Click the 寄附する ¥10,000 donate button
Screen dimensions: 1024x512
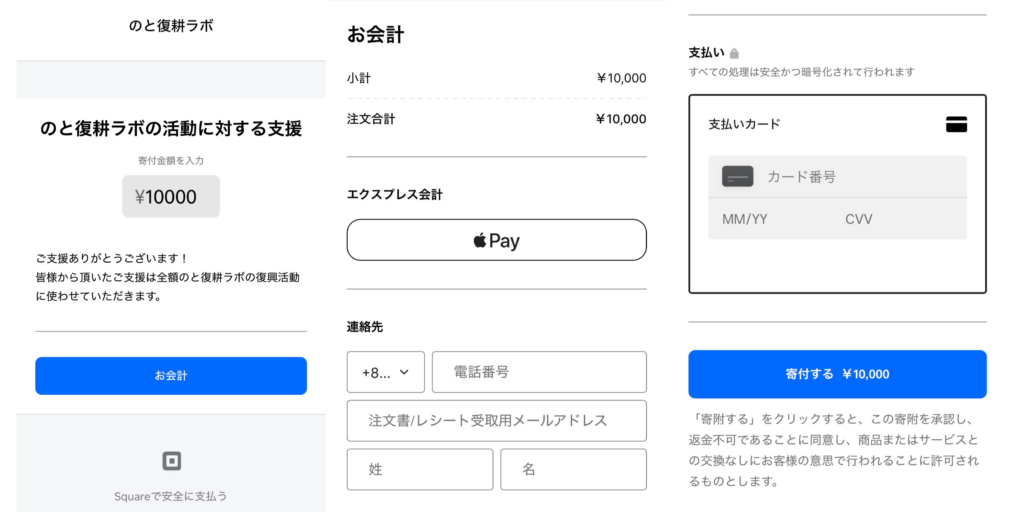(x=837, y=374)
